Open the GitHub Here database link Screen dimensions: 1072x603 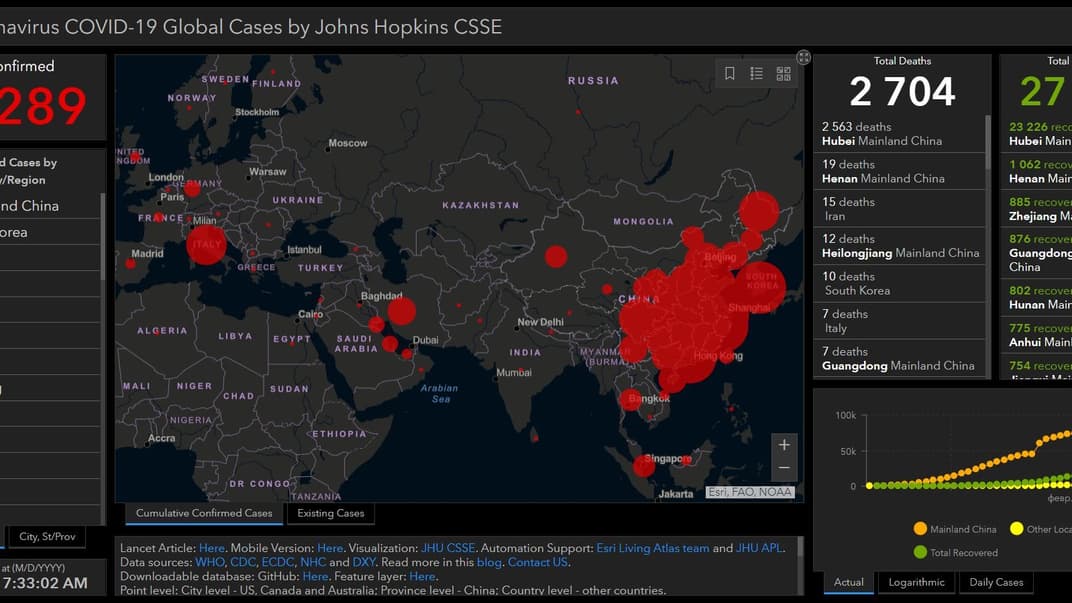(x=315, y=577)
